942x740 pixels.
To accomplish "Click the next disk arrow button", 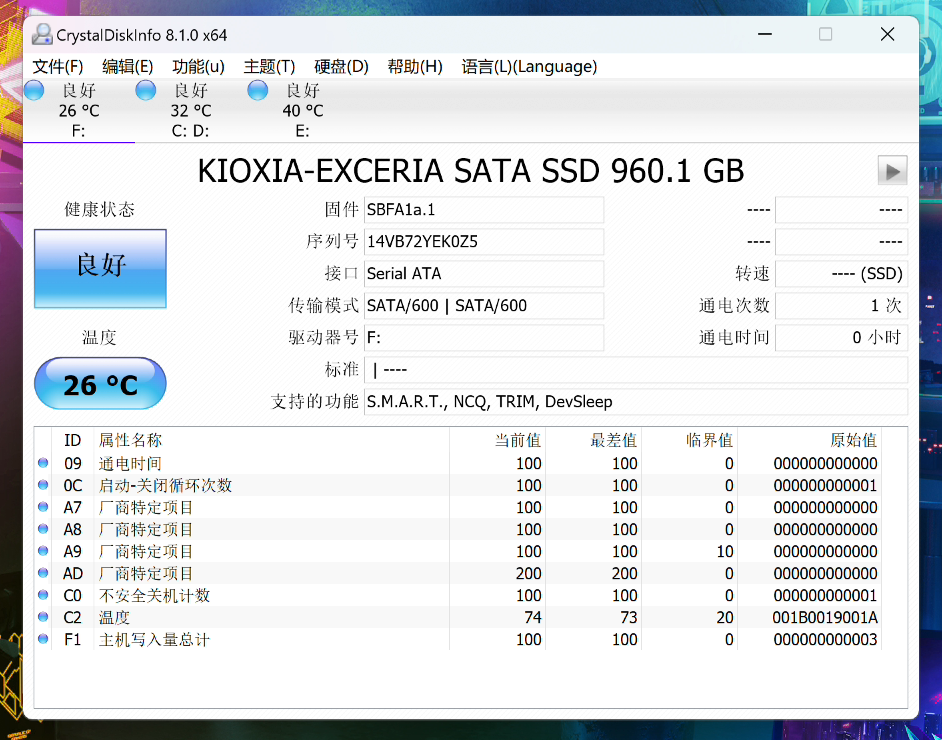I will [x=892, y=171].
